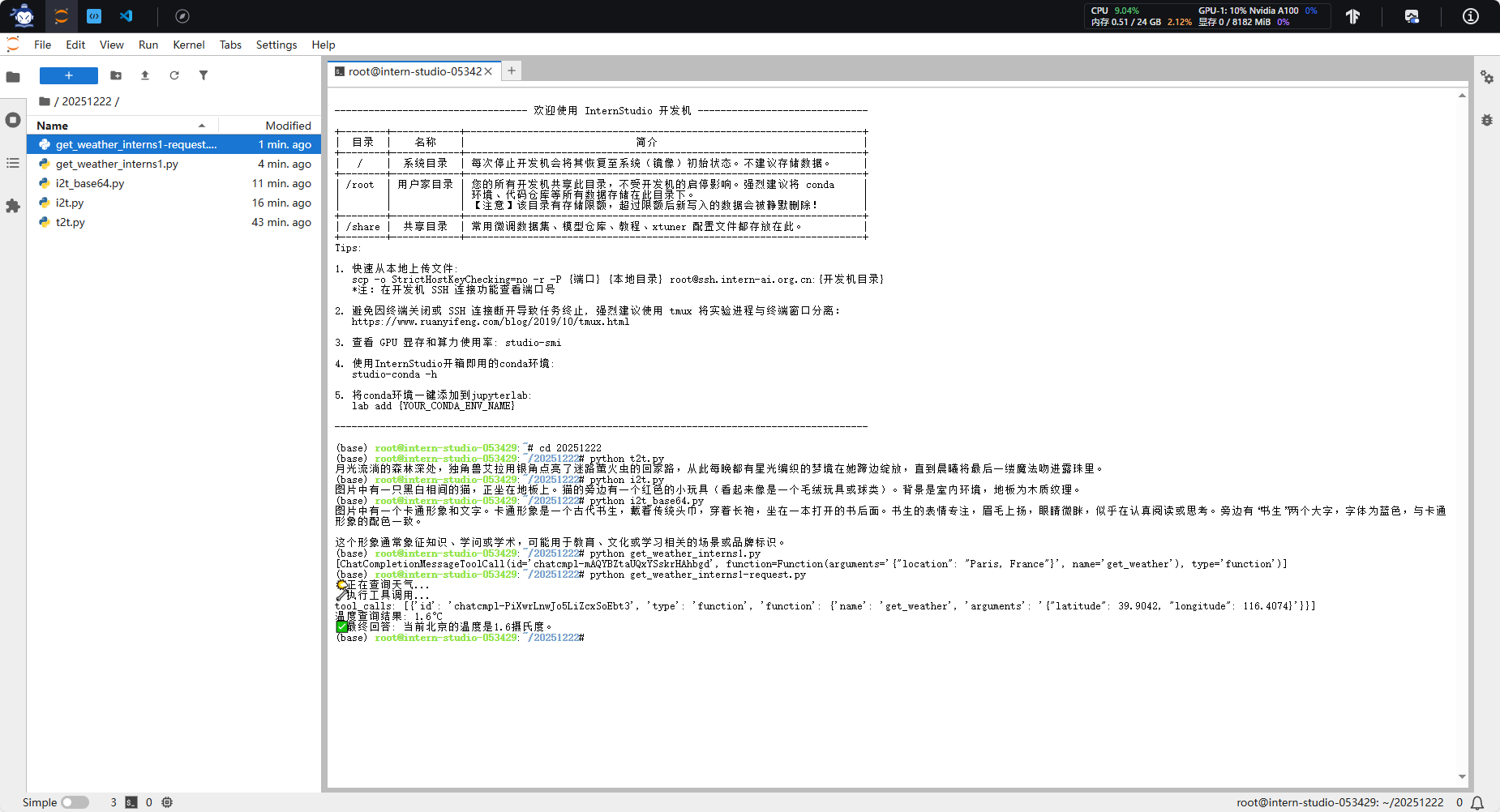Click the Upload Files icon
1500x812 pixels.
pyautogui.click(x=145, y=75)
